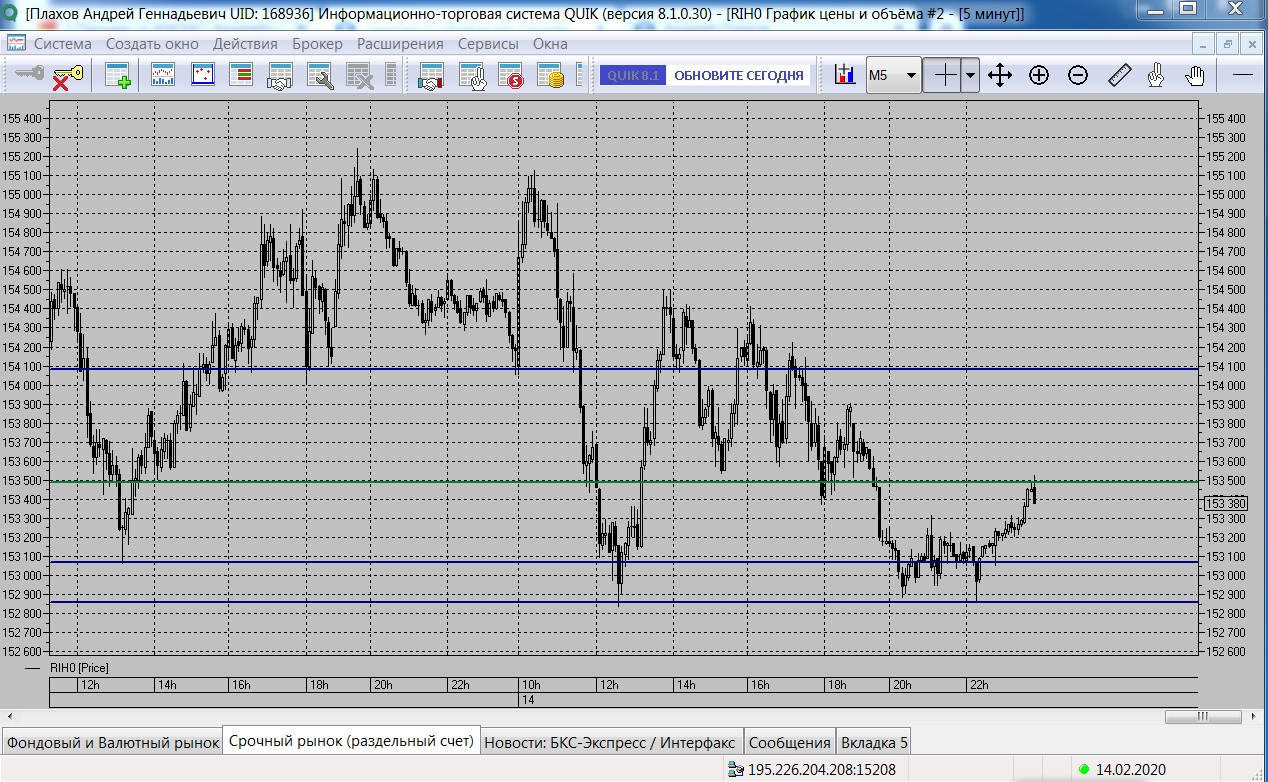This screenshot has height=782, width=1268.
Task: Select the ruler measurement tool
Action: coord(1118,75)
